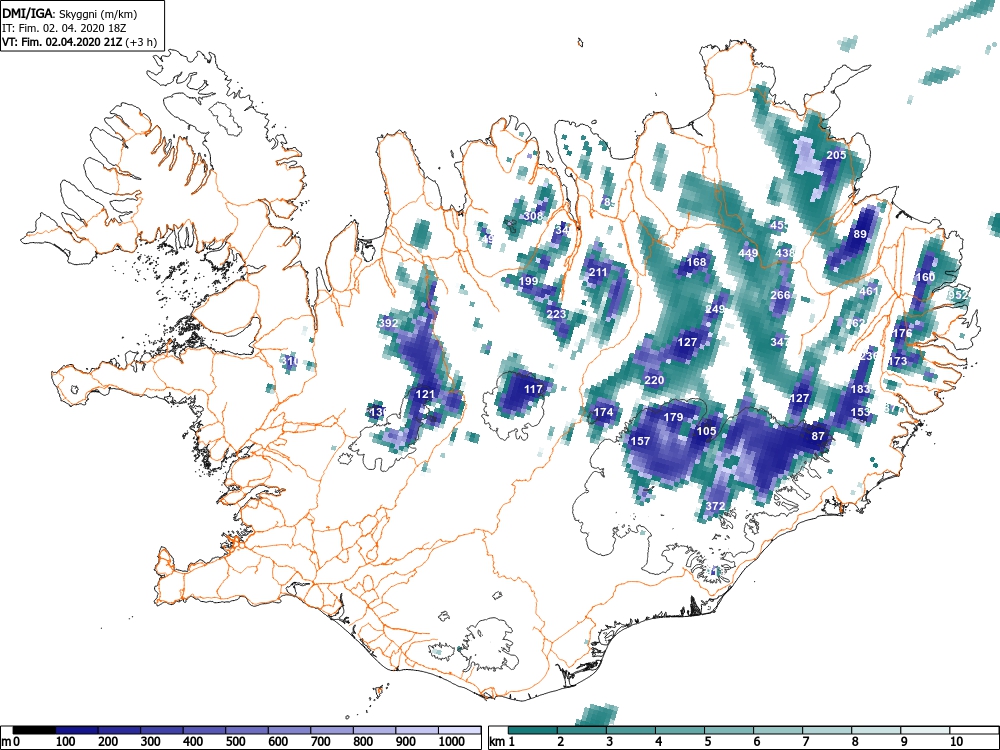Viewport: 1000px width, 750px height.
Task: Click the 1000 label on the meter scale
Action: [x=453, y=741]
